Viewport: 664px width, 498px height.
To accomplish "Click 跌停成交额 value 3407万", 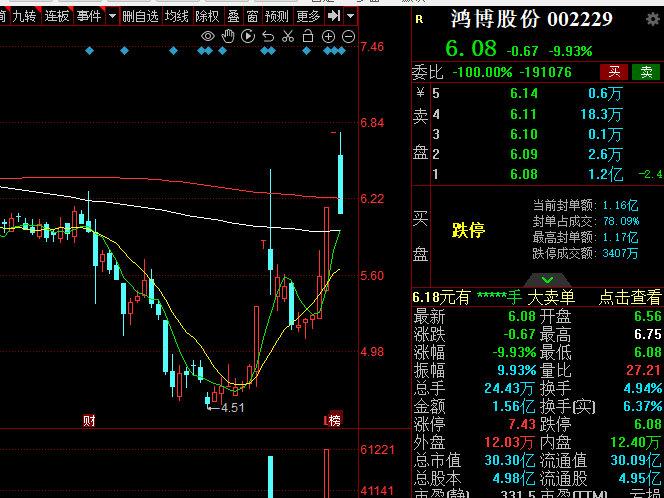I will pyautogui.click(x=620, y=253).
